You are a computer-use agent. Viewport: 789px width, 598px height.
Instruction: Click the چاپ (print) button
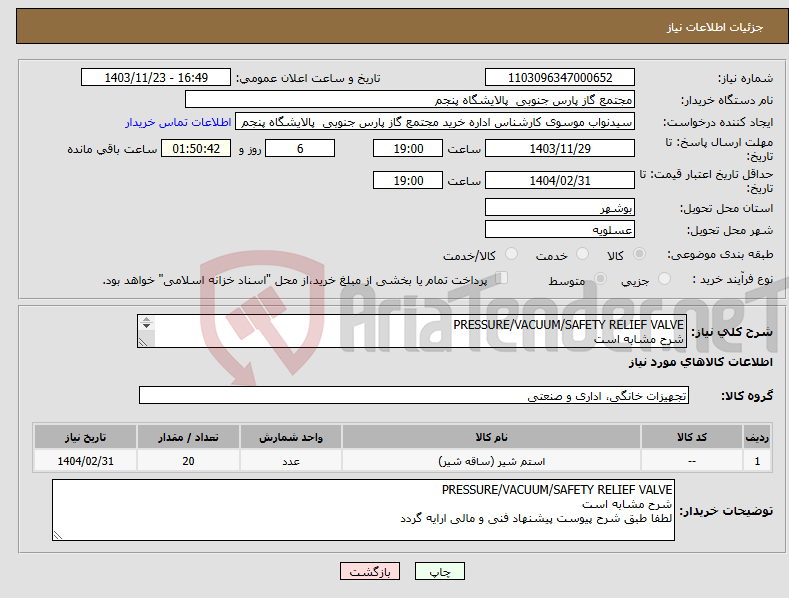tap(439, 571)
